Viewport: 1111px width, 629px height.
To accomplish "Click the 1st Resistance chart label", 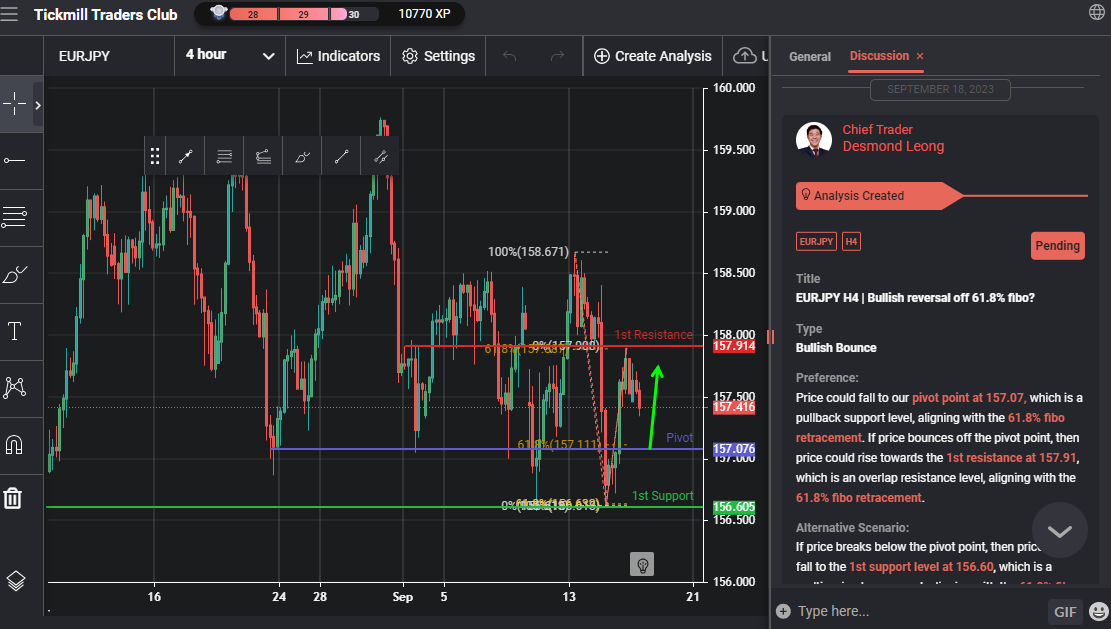I will click(653, 334).
